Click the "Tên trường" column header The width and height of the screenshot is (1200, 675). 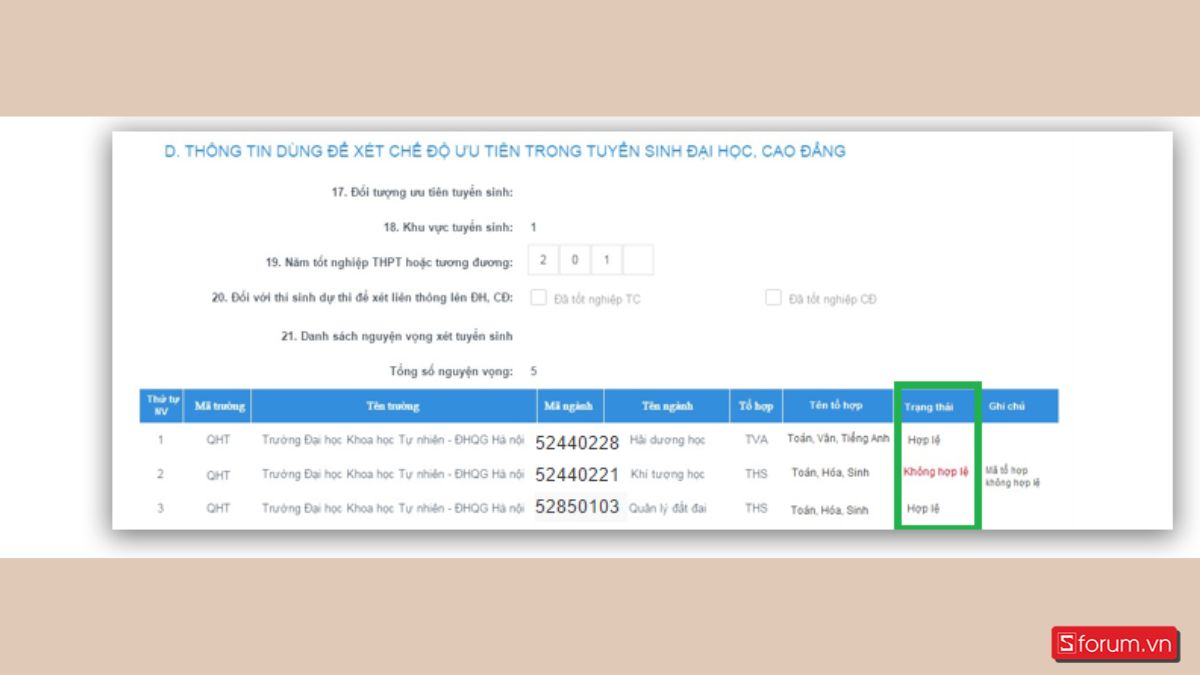[x=393, y=406]
